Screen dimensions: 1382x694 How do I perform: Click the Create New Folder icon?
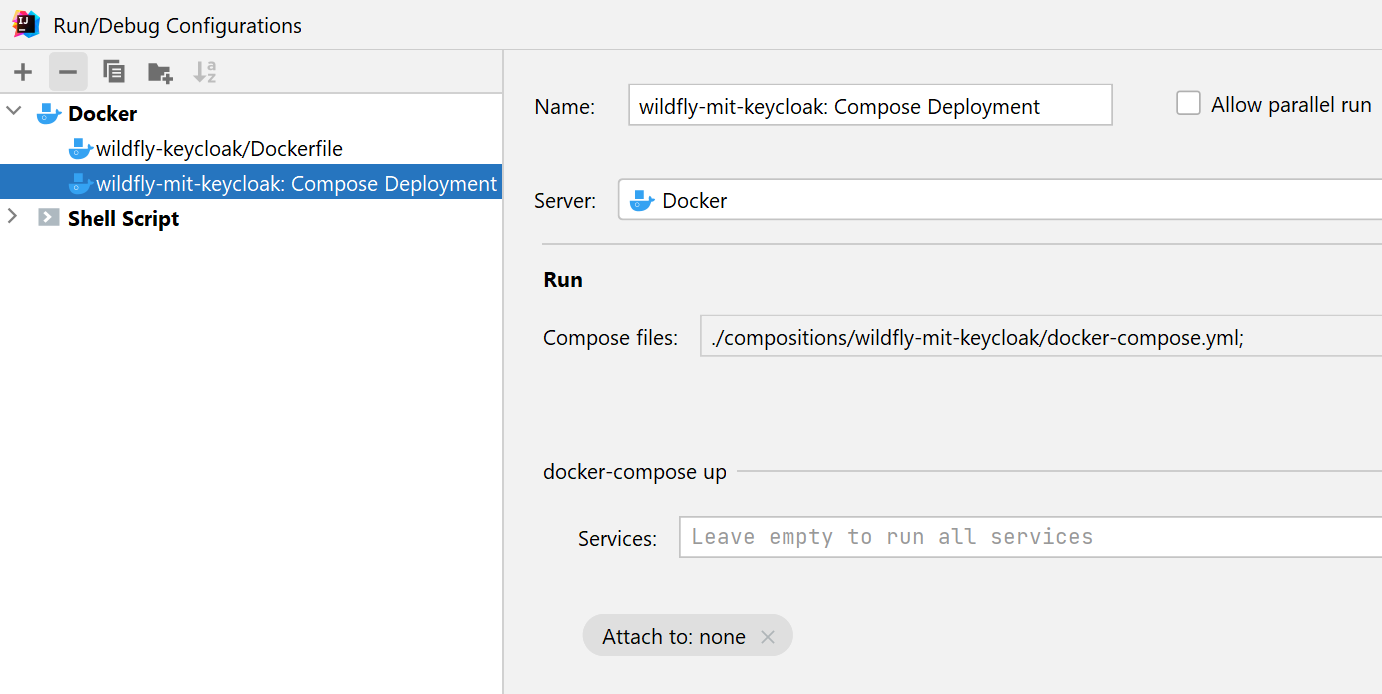click(x=160, y=72)
